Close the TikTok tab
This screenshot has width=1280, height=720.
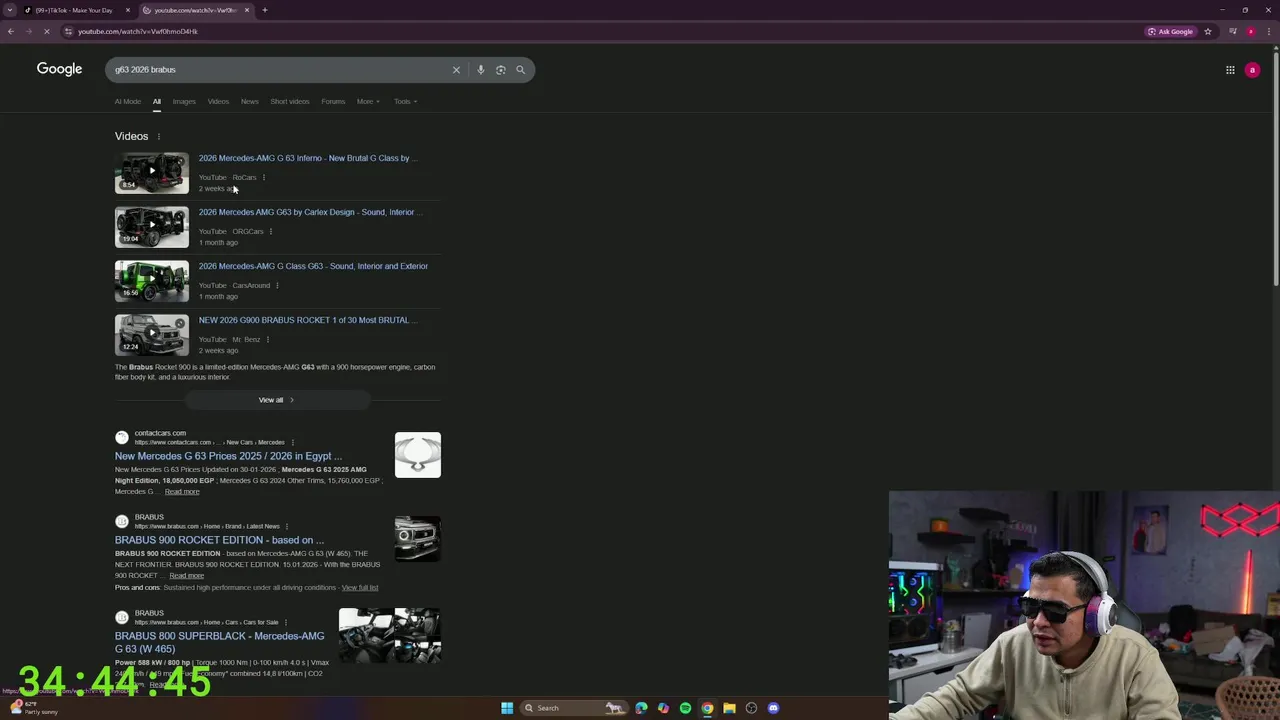(128, 10)
